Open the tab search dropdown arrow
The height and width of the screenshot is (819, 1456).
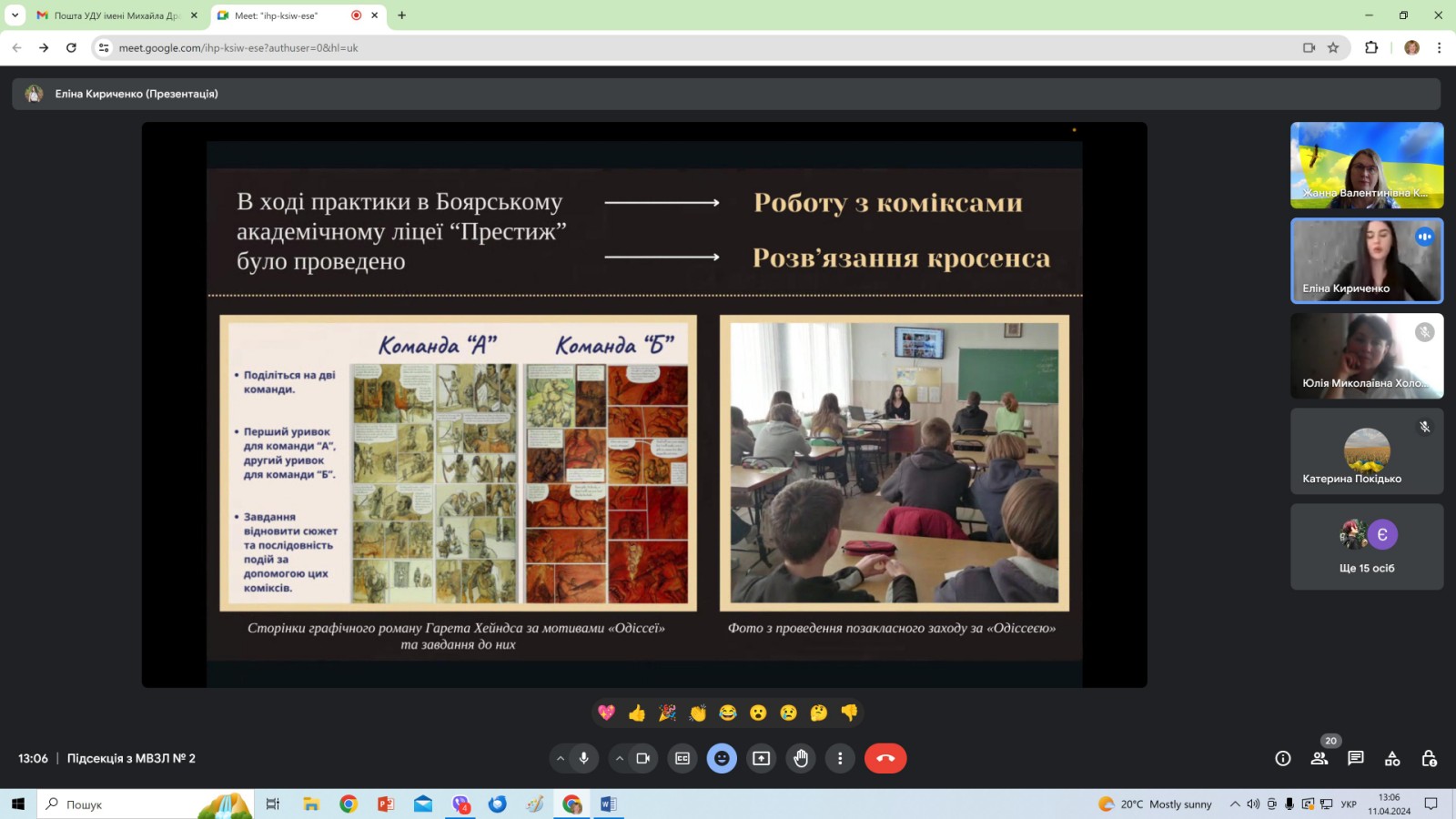(x=15, y=15)
